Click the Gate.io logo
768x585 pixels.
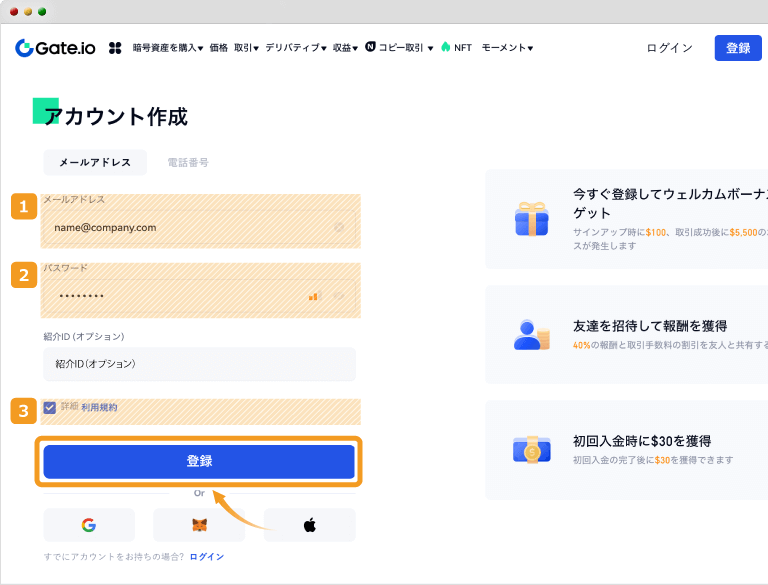[55, 48]
